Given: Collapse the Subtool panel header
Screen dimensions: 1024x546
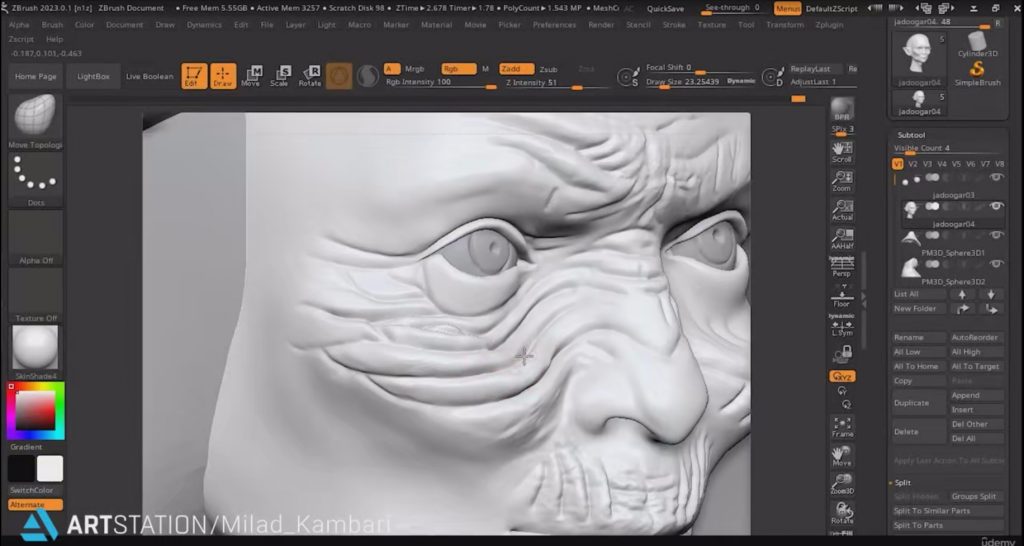Looking at the screenshot, I should [911, 135].
